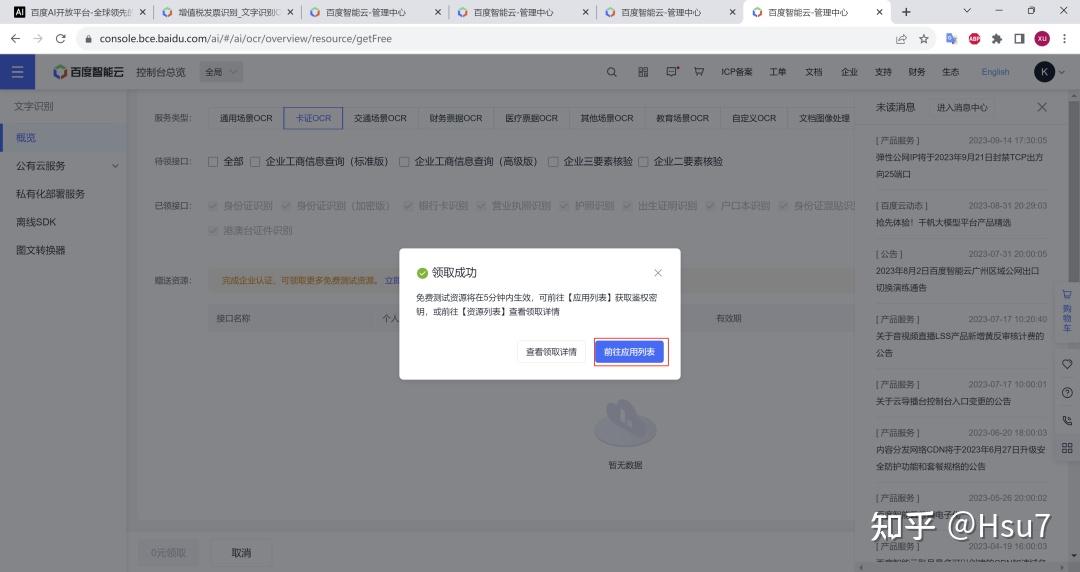Viewport: 1080px width, 572px height.
Task: Toggle the browser side panel icon
Action: pyautogui.click(x=1019, y=39)
